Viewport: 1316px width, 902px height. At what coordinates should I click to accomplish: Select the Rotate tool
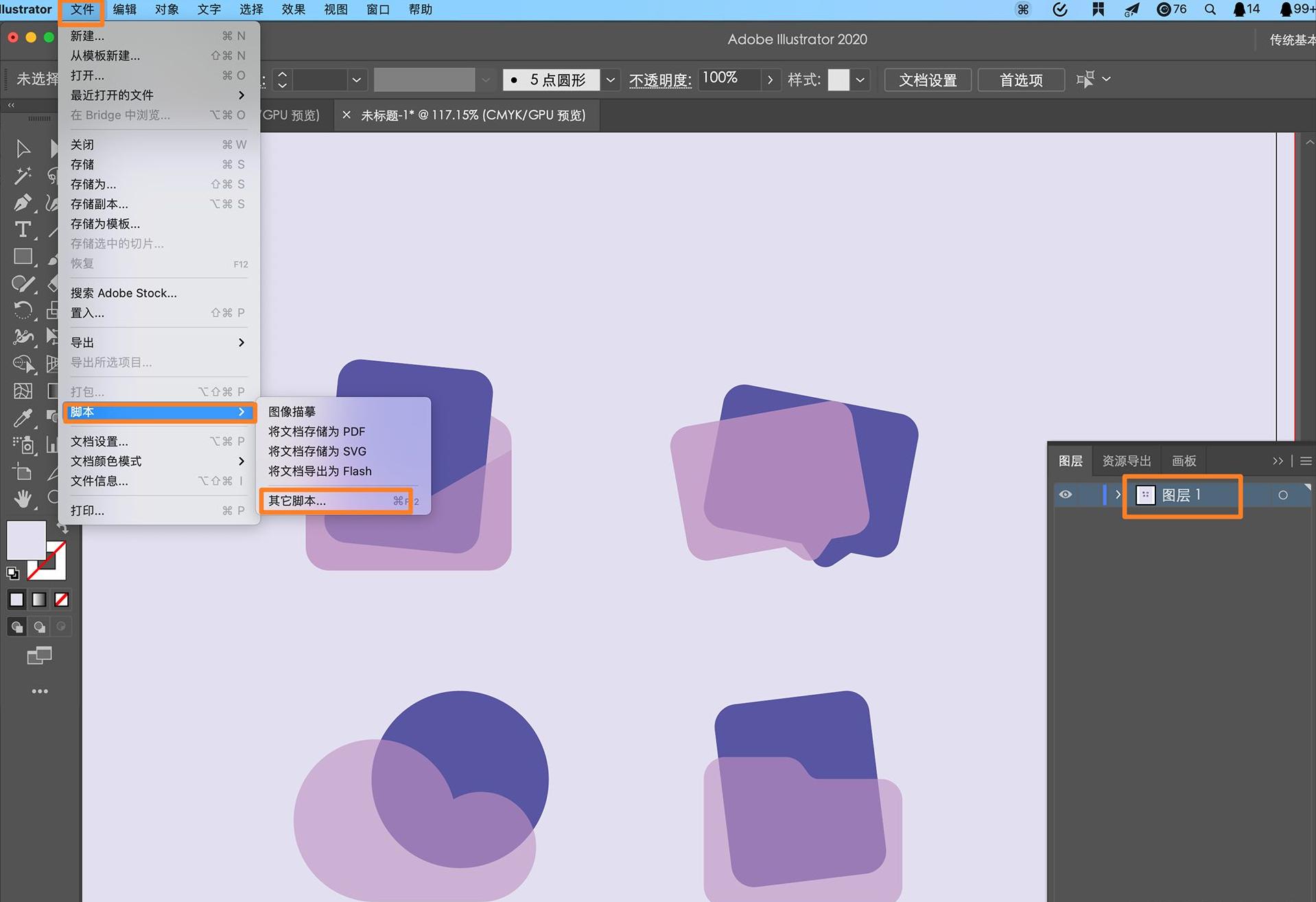click(23, 311)
